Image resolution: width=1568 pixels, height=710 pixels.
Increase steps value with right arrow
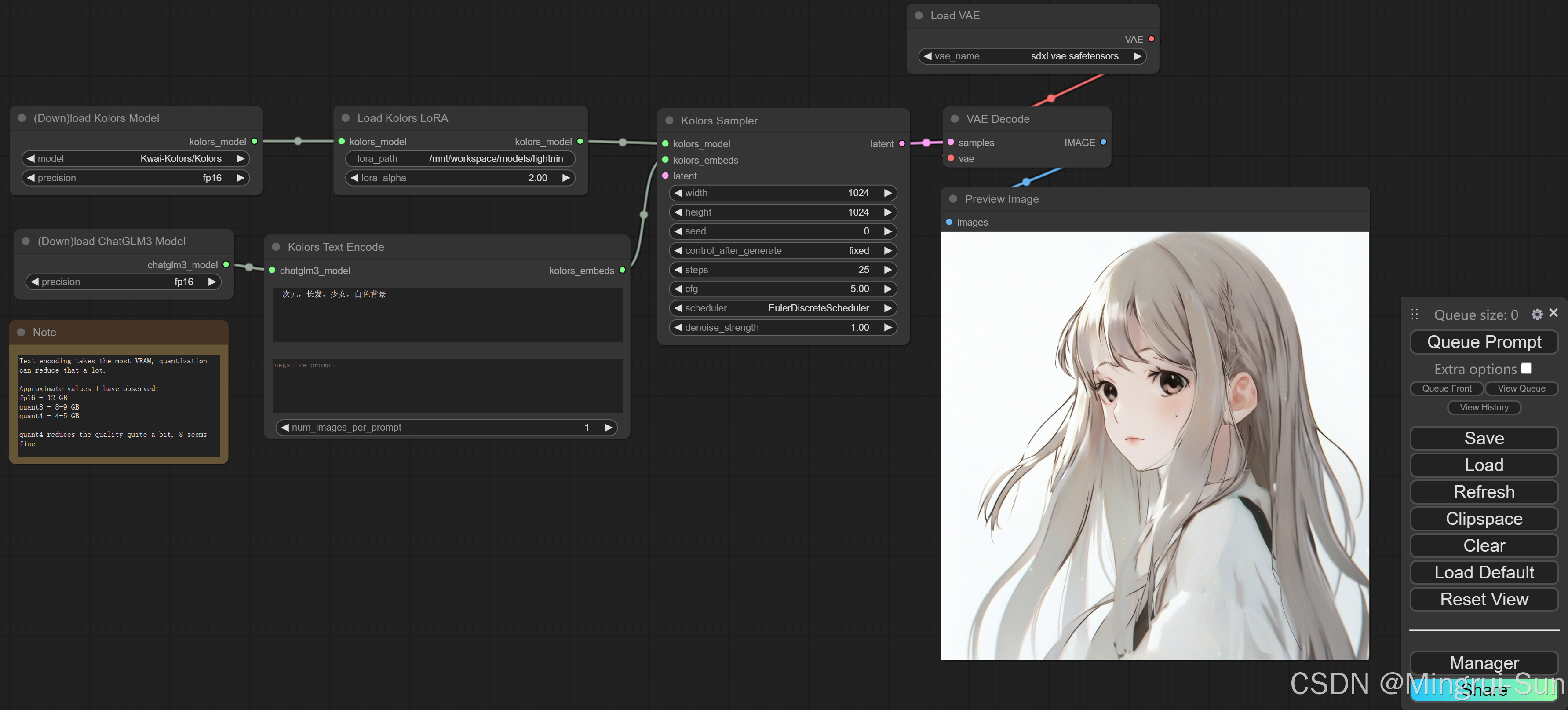[887, 270]
